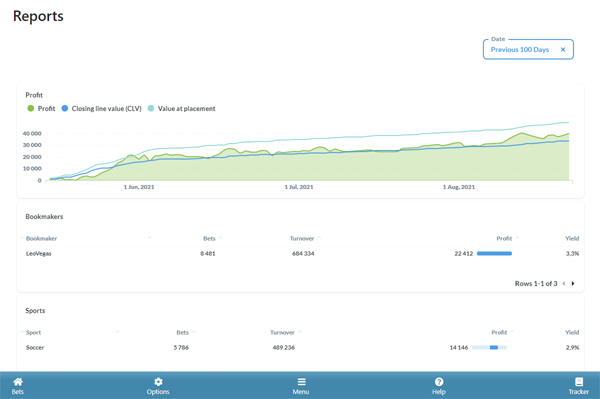Sort bookmakers table by Turnover column

pyautogui.click(x=302, y=238)
